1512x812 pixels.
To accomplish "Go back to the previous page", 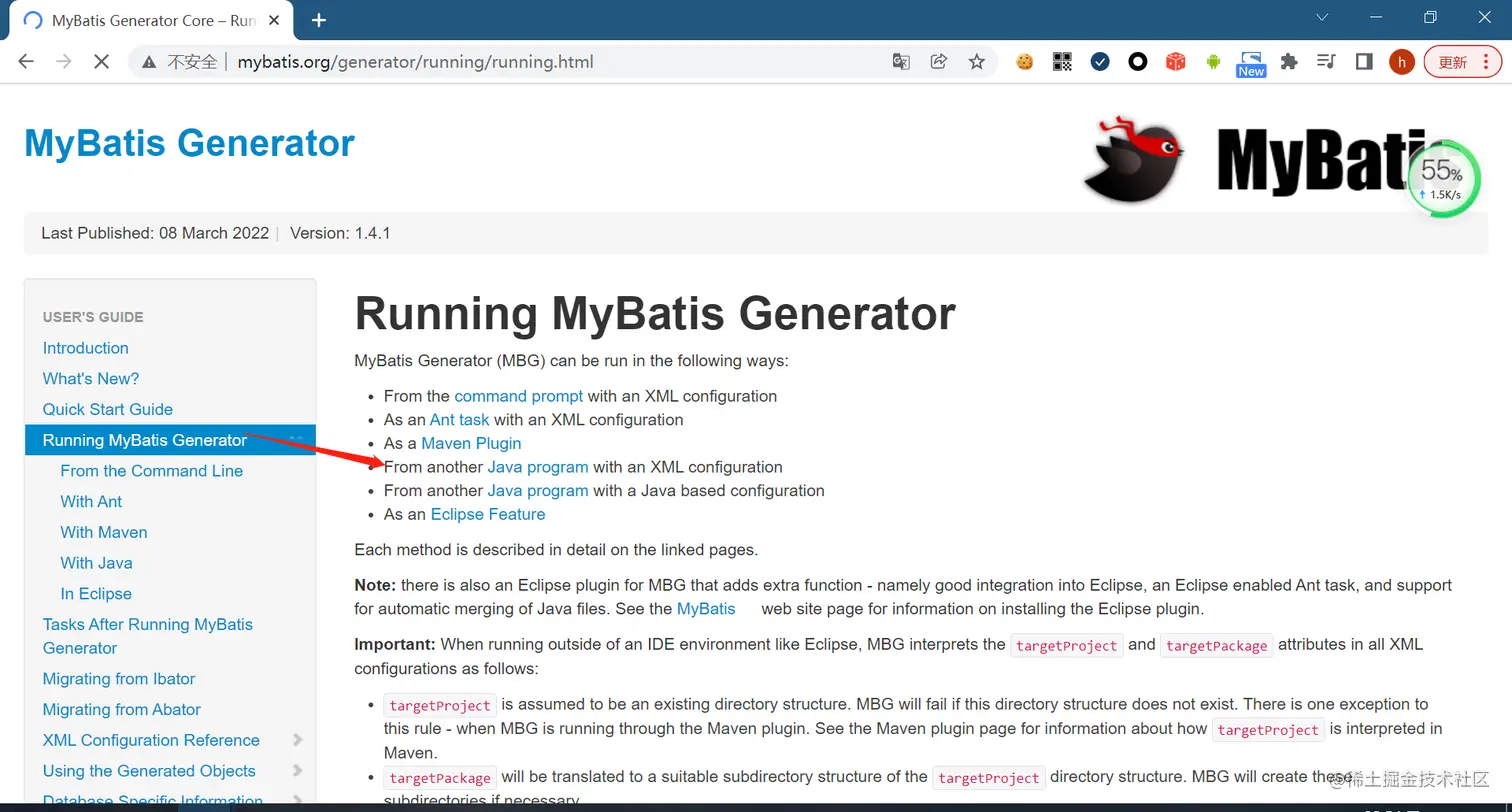I will coord(26,62).
